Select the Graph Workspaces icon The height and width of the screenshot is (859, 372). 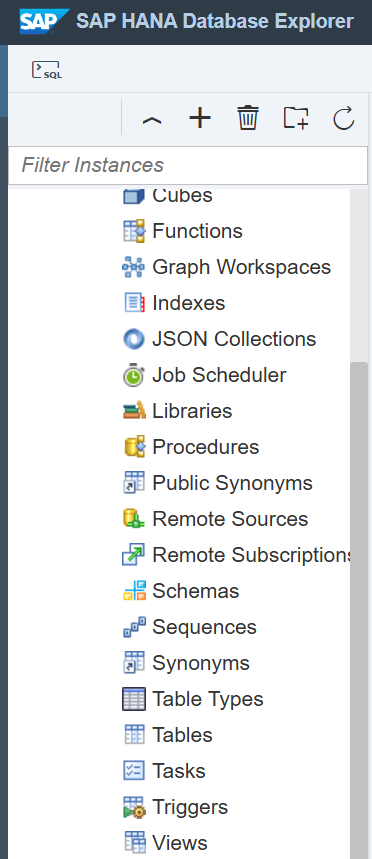pyautogui.click(x=134, y=267)
